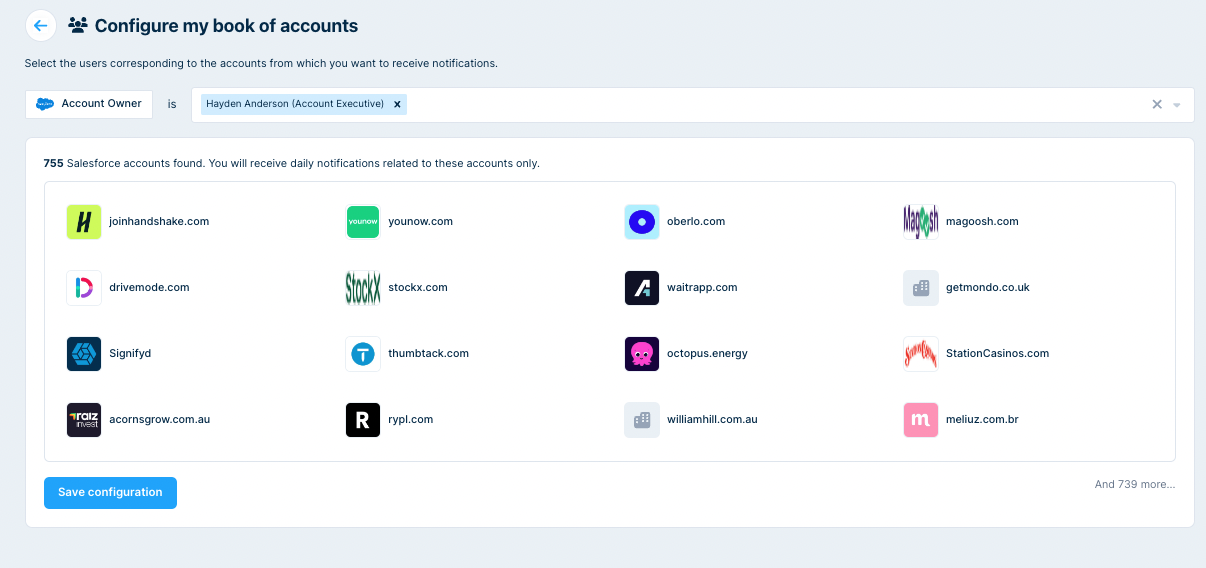Click the getmondo.co.uk building placeholder icon
Image resolution: width=1206 pixels, height=568 pixels.
(x=920, y=288)
